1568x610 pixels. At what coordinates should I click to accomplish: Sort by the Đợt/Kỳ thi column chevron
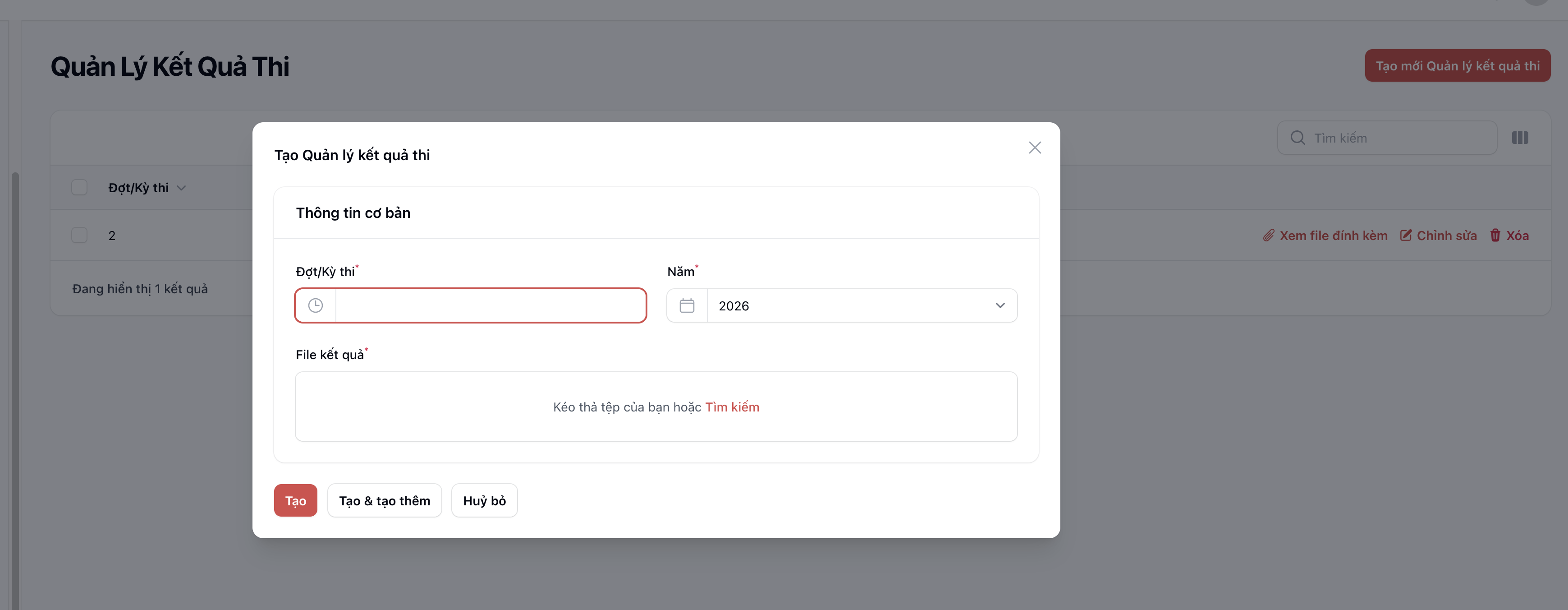(x=181, y=188)
